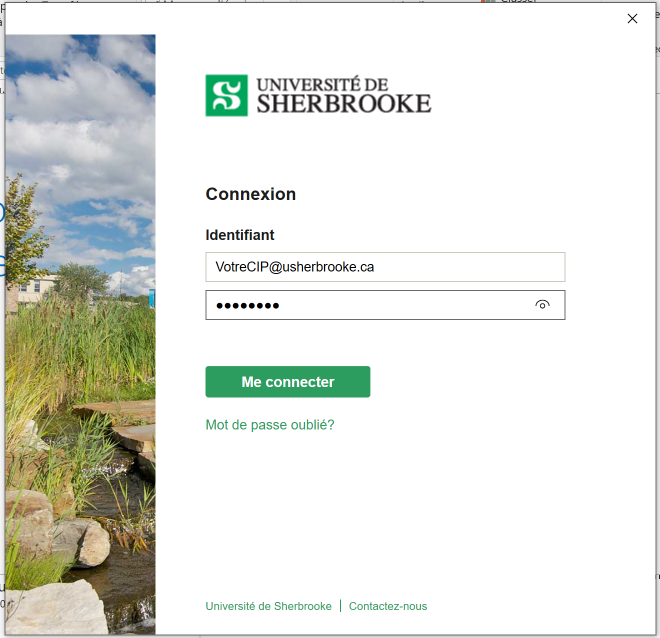Open the Mot de passe oublié? link
The height and width of the screenshot is (638, 660).
[269, 425]
